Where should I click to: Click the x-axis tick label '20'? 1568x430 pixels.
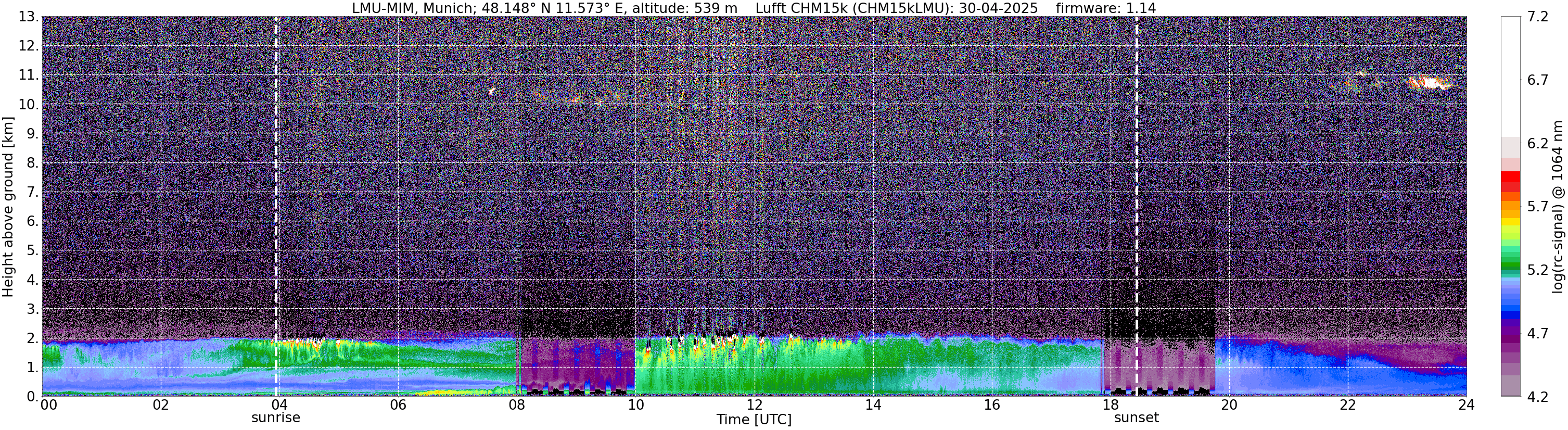1229,405
